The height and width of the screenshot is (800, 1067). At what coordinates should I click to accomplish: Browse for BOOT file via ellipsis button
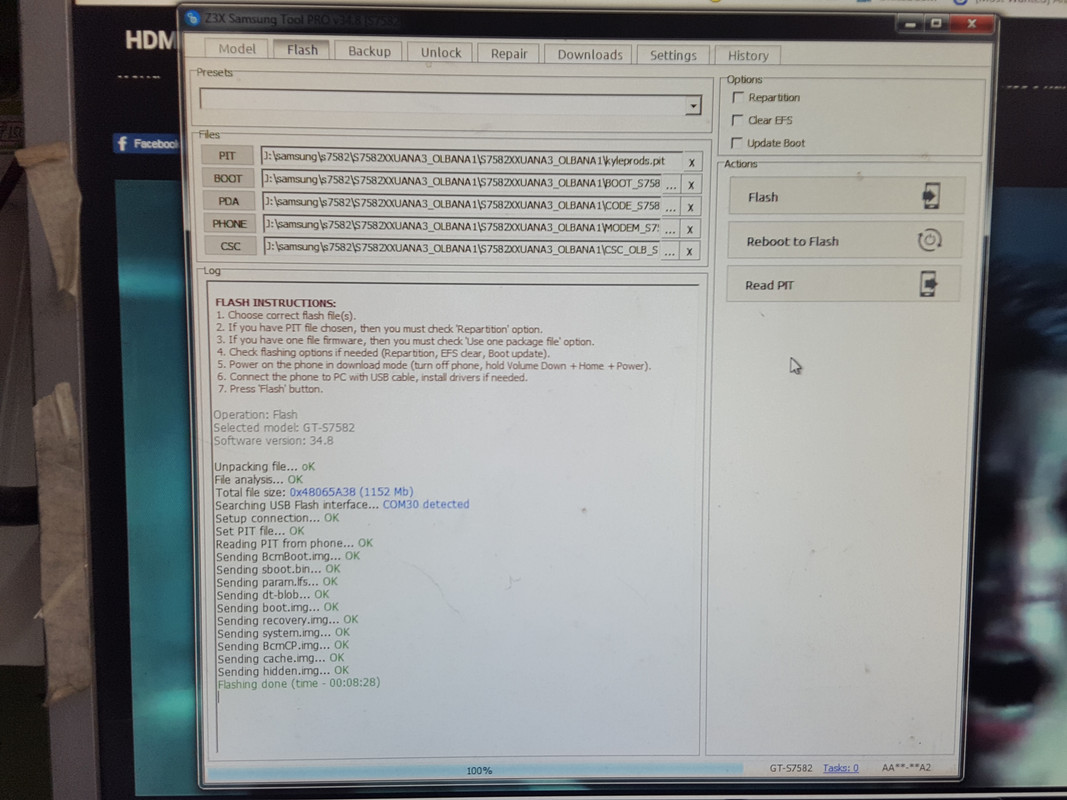tap(671, 185)
